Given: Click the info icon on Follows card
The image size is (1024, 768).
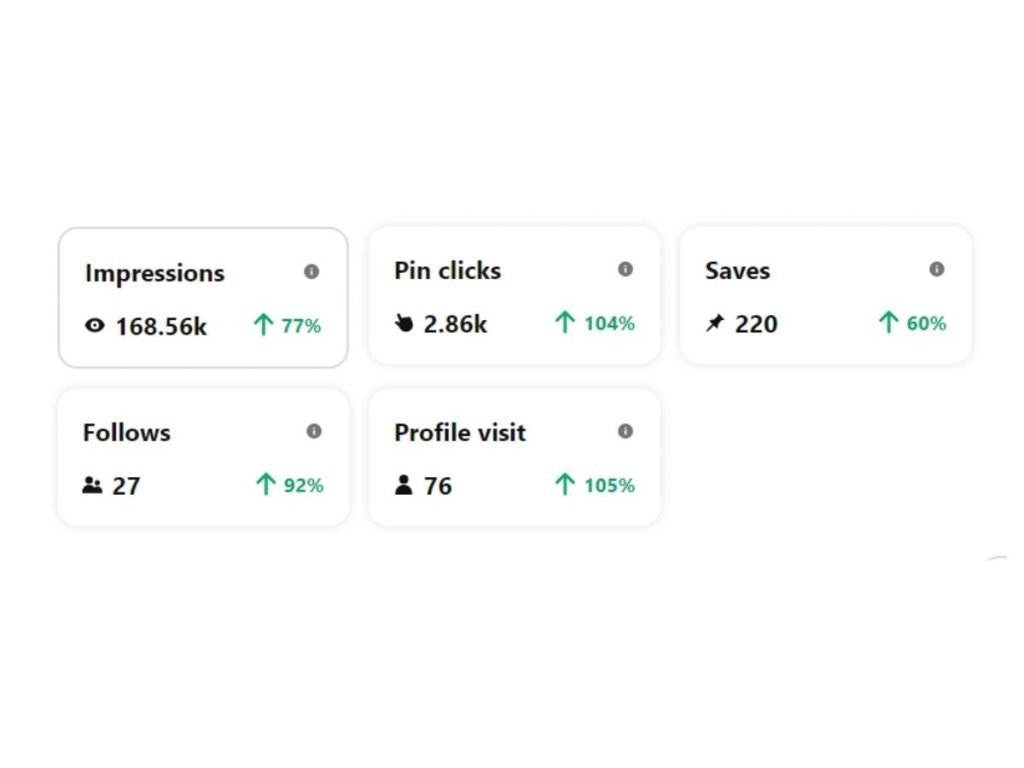Looking at the screenshot, I should pos(313,431).
